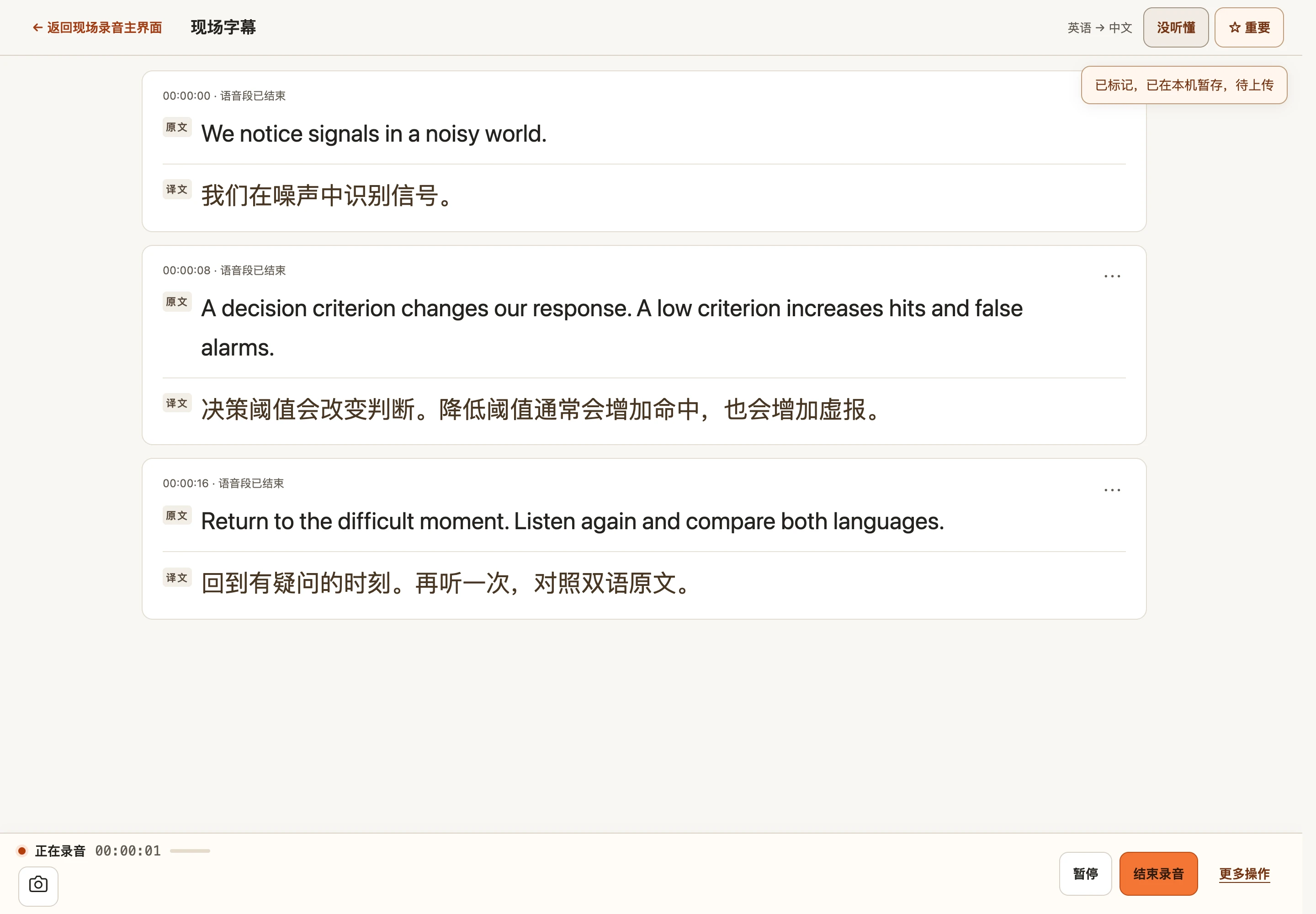The width and height of the screenshot is (1316, 914).
Task: Click the recording timer 00:00:01
Action: (x=127, y=851)
